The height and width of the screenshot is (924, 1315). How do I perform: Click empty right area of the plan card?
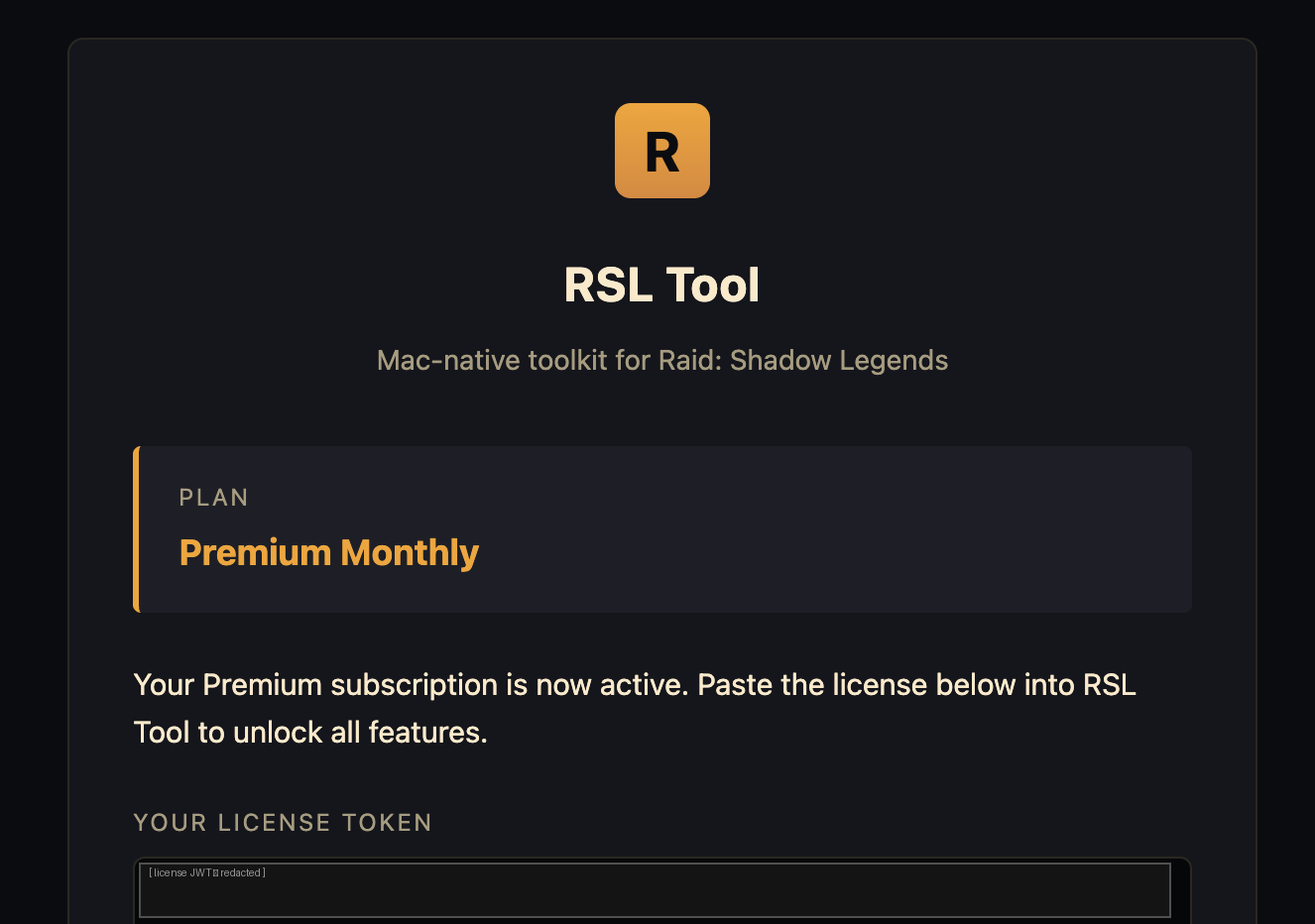pos(893,529)
